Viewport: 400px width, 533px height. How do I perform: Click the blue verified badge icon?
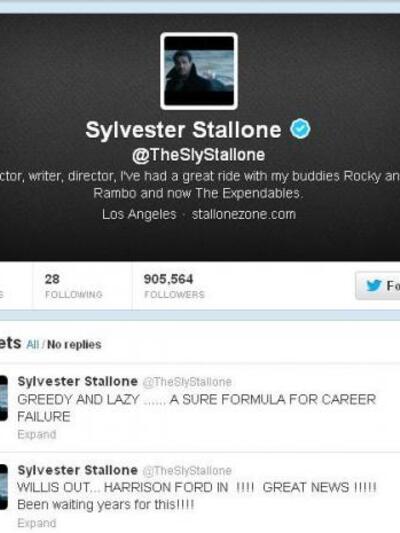click(x=300, y=129)
